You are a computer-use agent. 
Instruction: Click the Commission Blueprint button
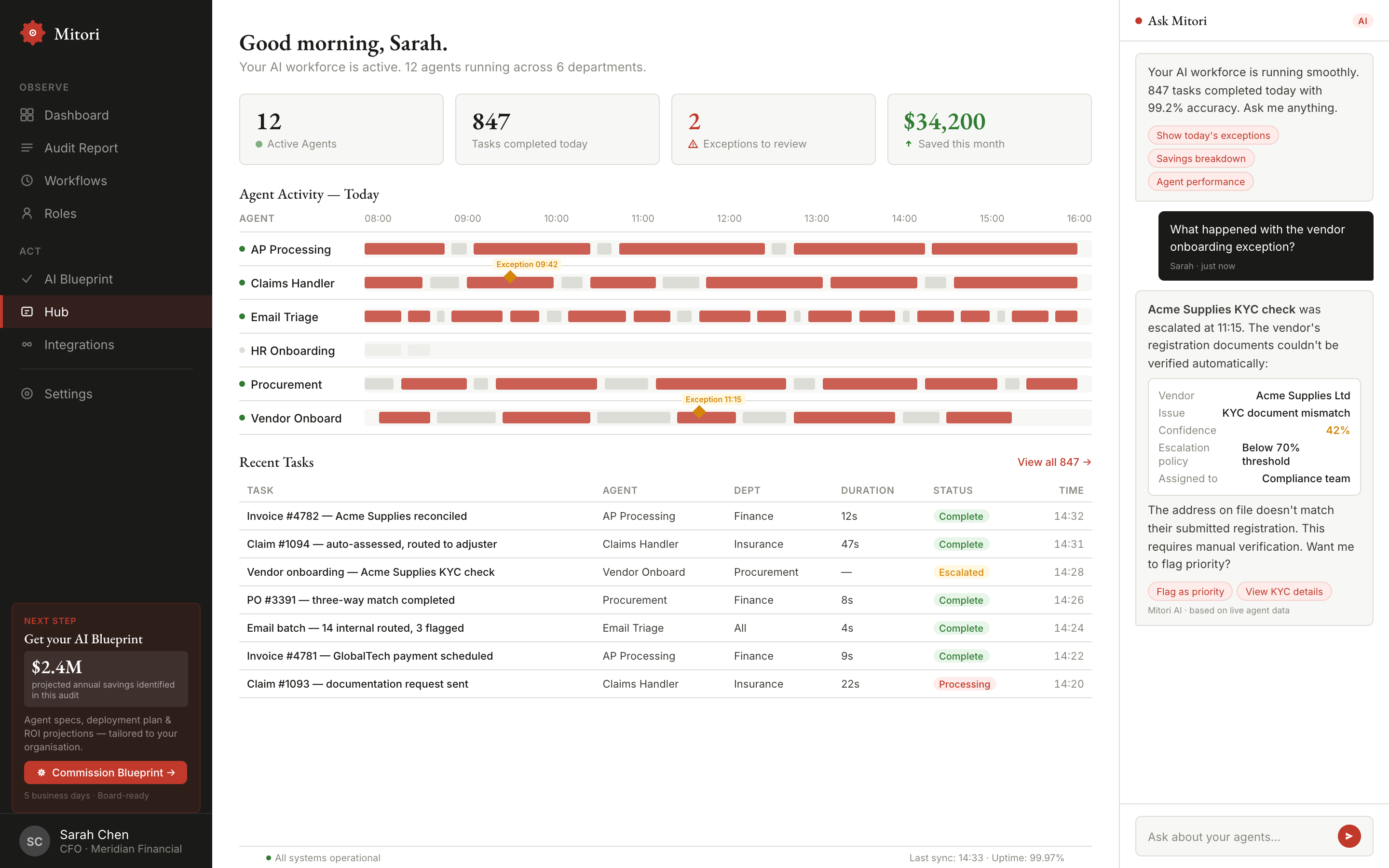[x=105, y=772]
